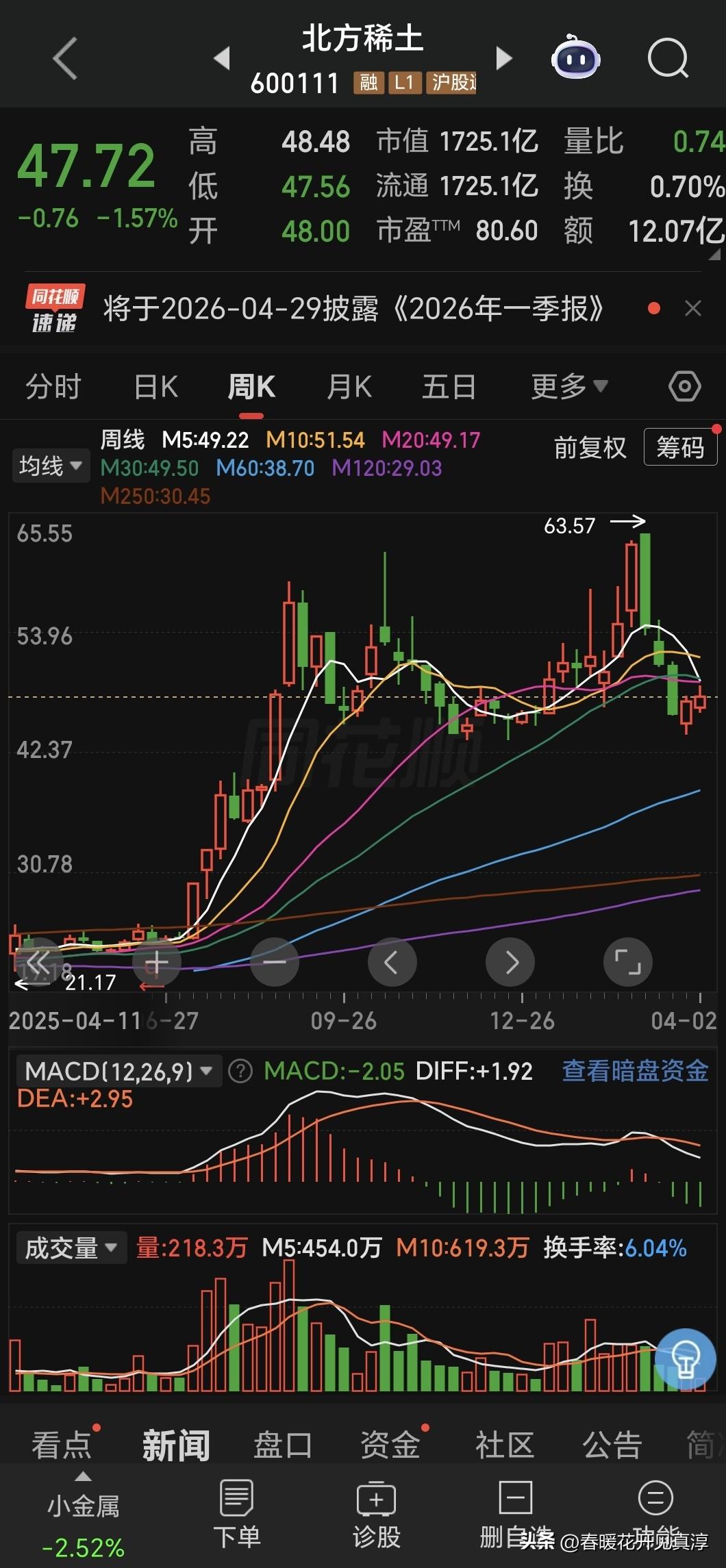Open the 看点 tab
726x1568 pixels.
(x=61, y=1444)
